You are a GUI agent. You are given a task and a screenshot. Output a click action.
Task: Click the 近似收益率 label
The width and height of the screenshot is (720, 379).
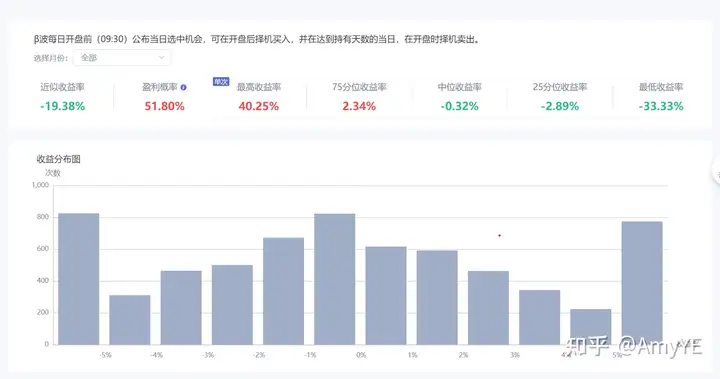(x=62, y=87)
